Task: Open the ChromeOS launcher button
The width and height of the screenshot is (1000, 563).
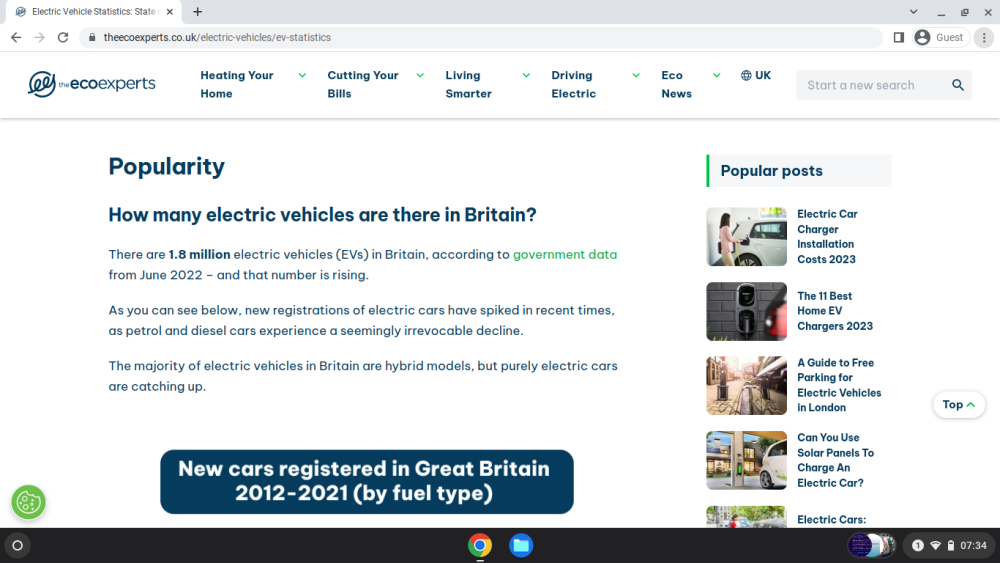Action: [18, 545]
